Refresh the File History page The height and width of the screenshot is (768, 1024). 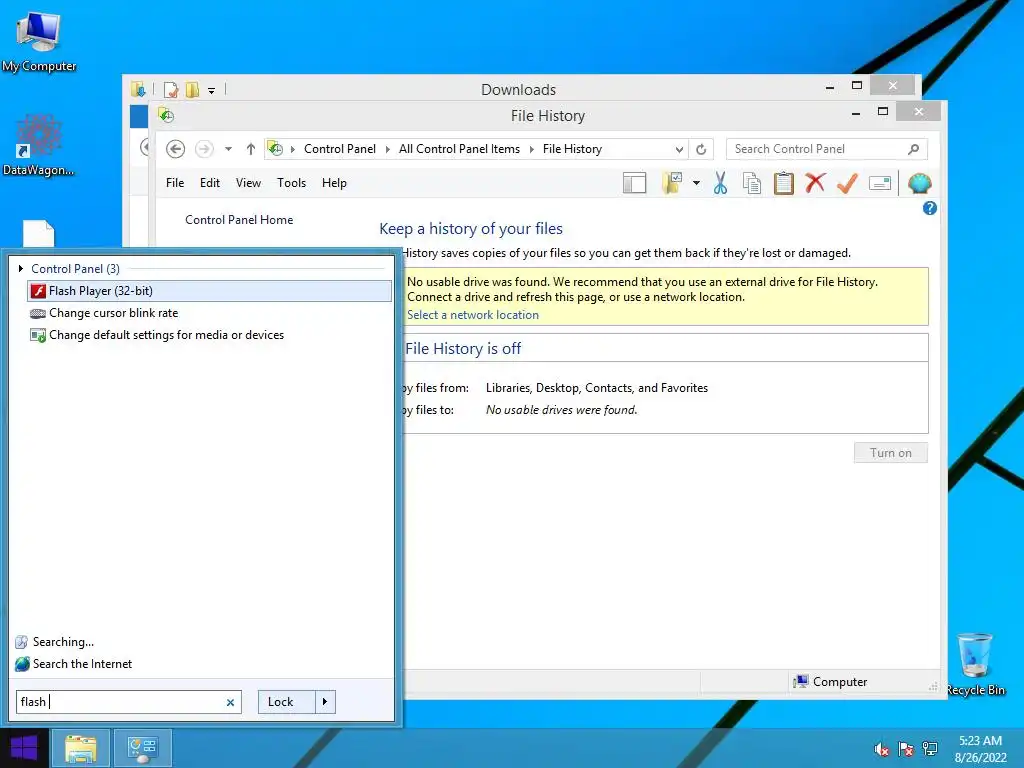click(701, 150)
